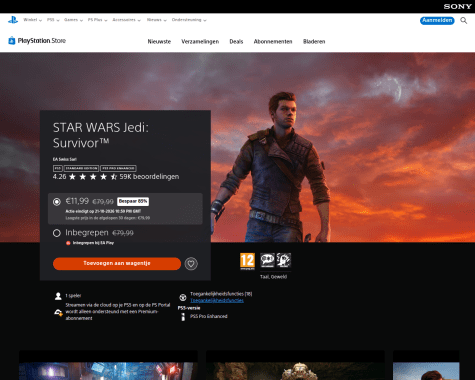
Task: Select the Inbegrepen EA Play option
Action: tap(57, 233)
